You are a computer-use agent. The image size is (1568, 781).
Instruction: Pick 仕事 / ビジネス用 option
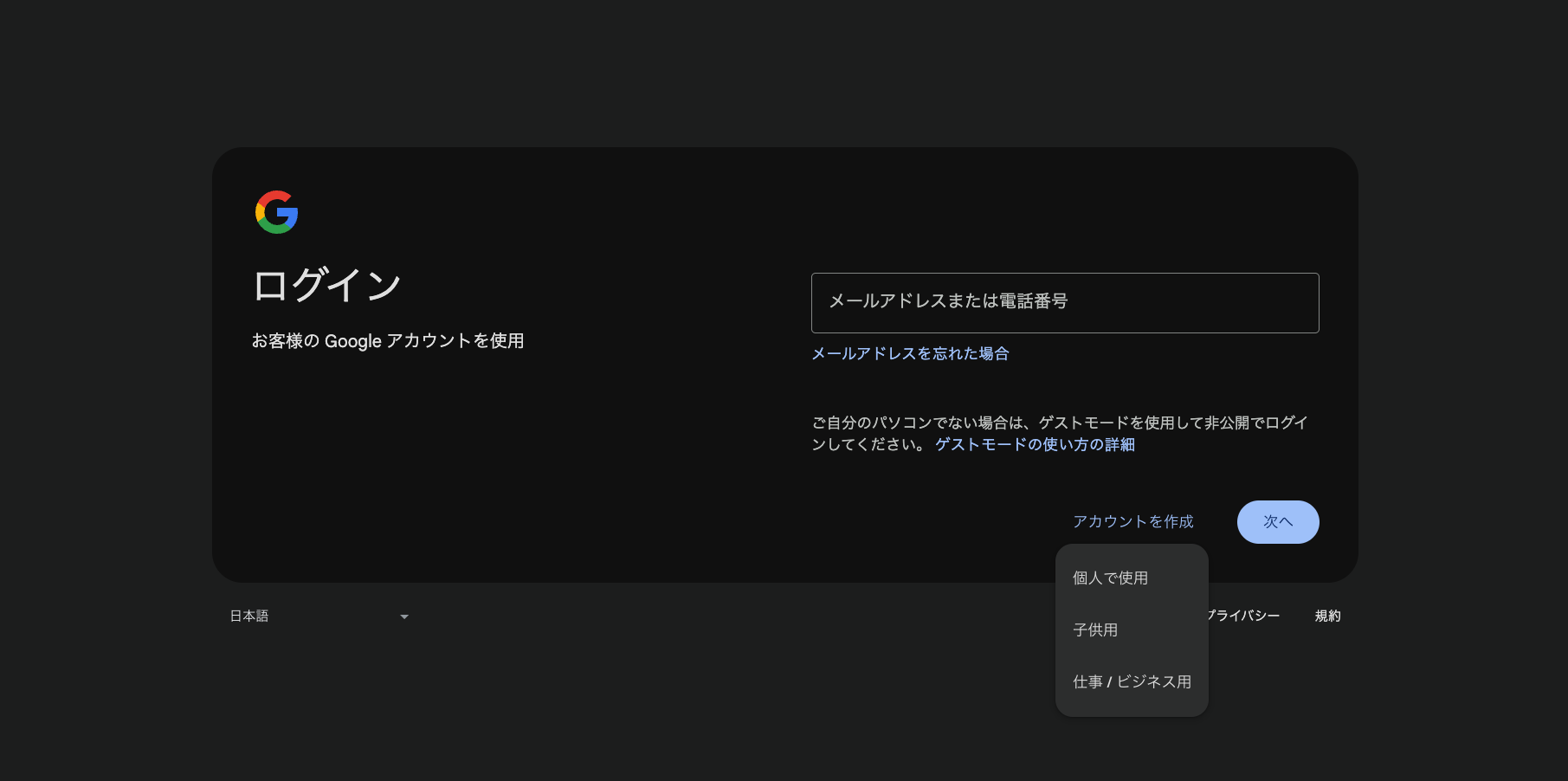pos(1132,681)
